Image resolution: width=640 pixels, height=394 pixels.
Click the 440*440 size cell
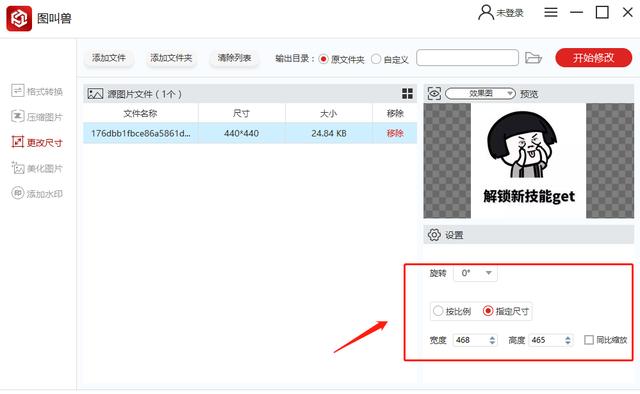[241, 133]
